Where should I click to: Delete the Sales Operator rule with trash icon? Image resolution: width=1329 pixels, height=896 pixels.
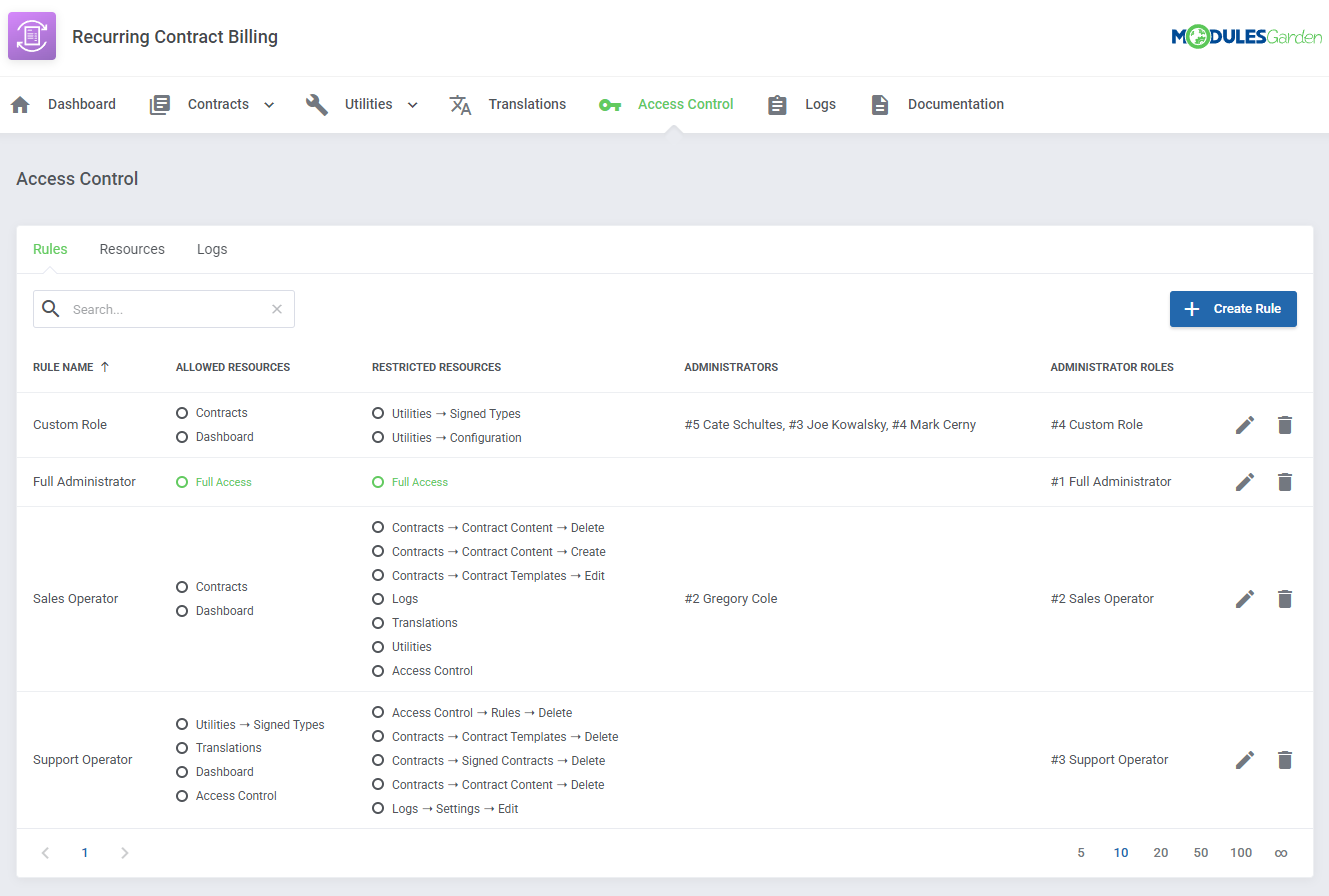coord(1285,598)
